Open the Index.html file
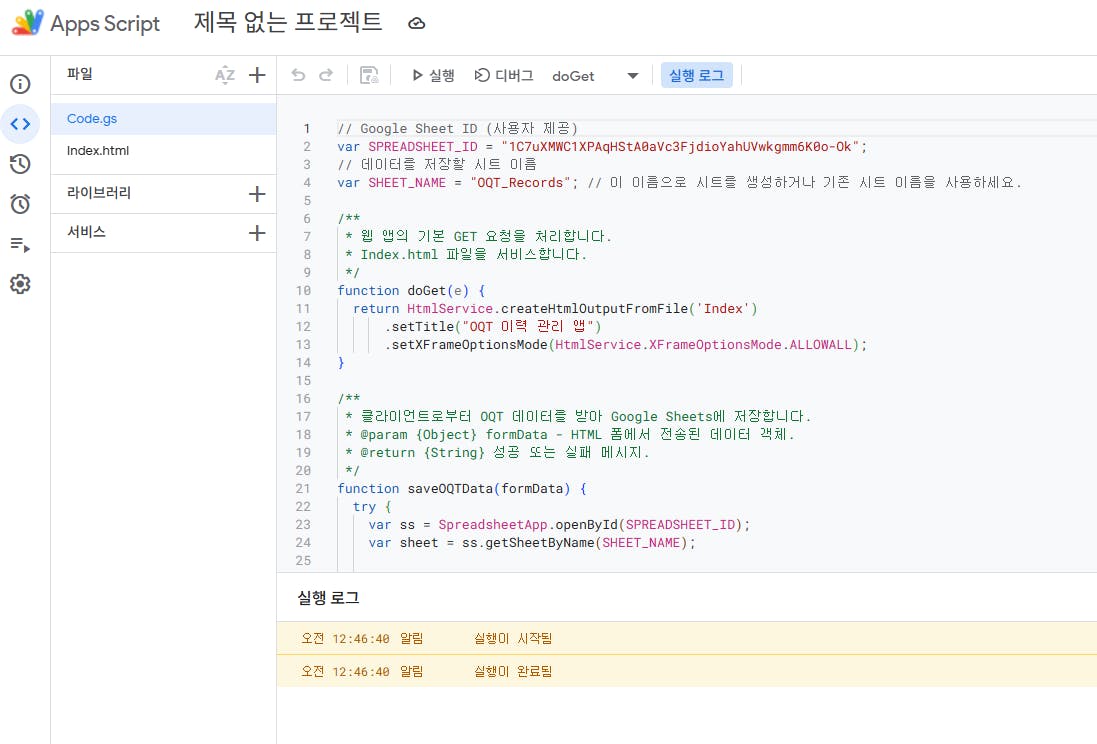Image resolution: width=1097 pixels, height=744 pixels. [164, 150]
